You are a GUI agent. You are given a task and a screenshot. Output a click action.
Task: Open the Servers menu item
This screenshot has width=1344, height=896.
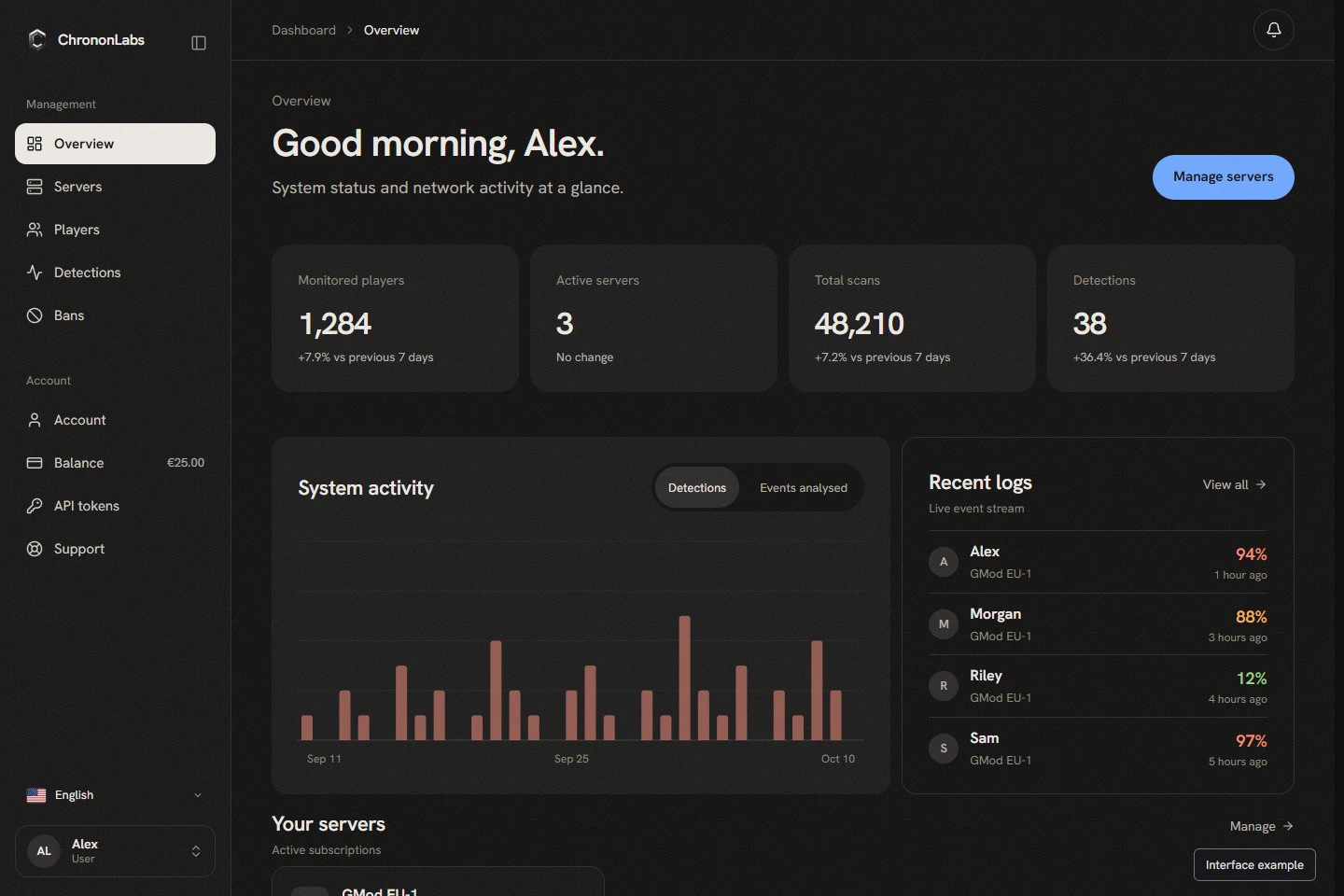(115, 187)
